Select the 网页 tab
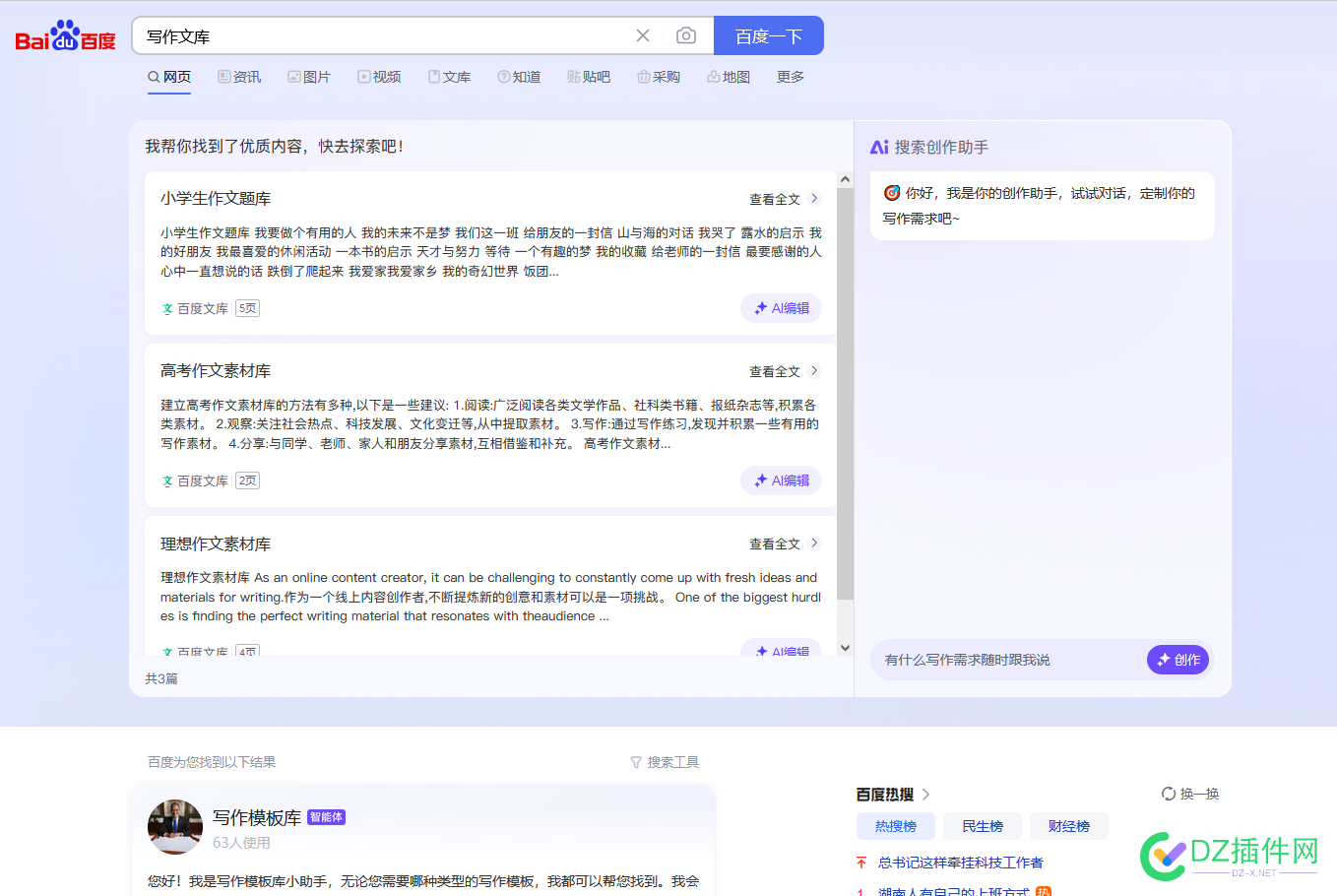 (x=169, y=77)
